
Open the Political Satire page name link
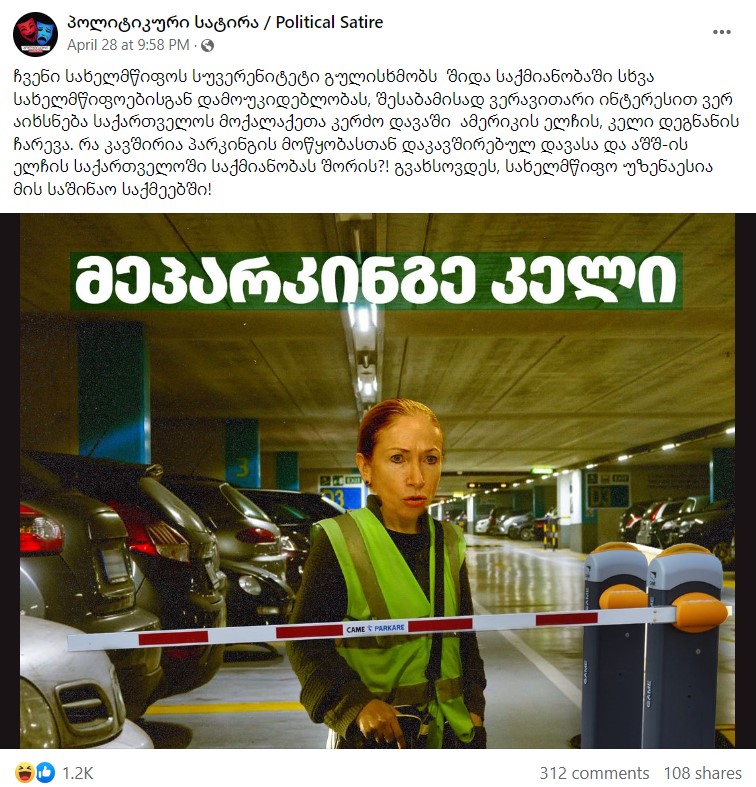click(x=225, y=23)
